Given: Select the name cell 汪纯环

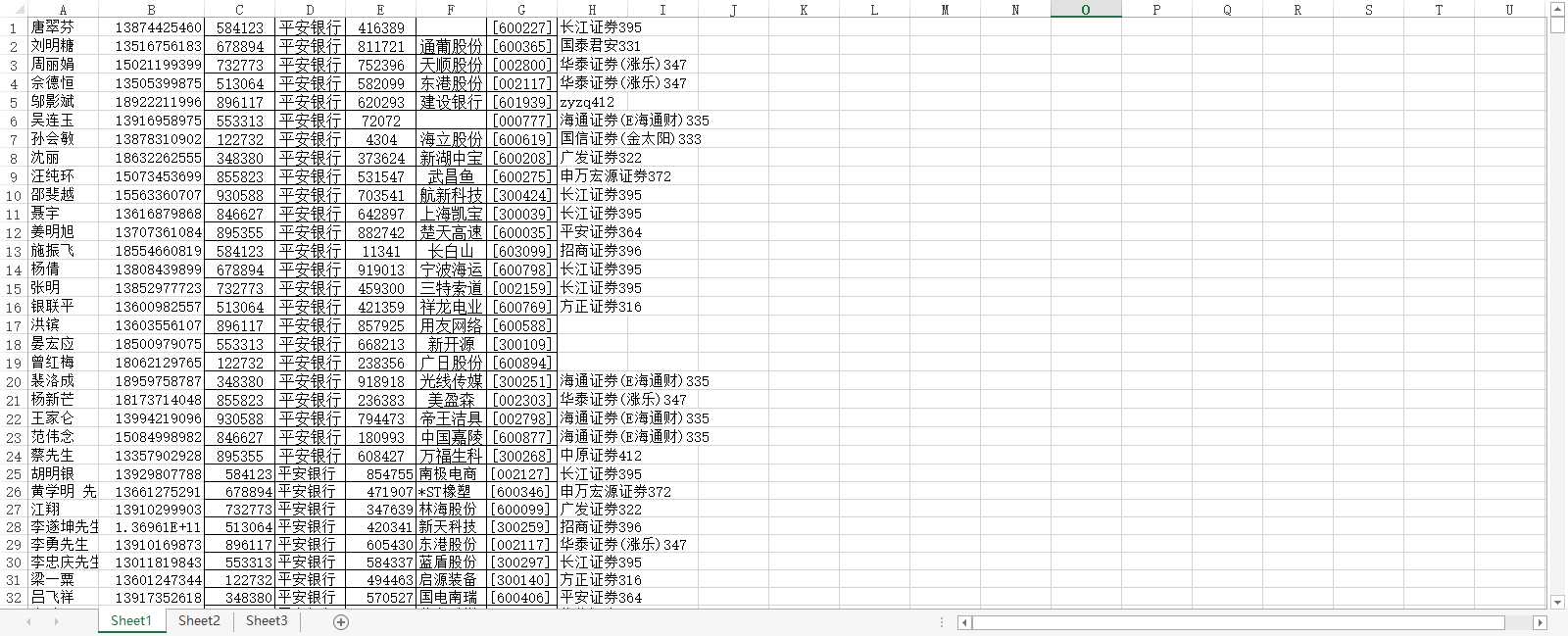Looking at the screenshot, I should [63, 176].
